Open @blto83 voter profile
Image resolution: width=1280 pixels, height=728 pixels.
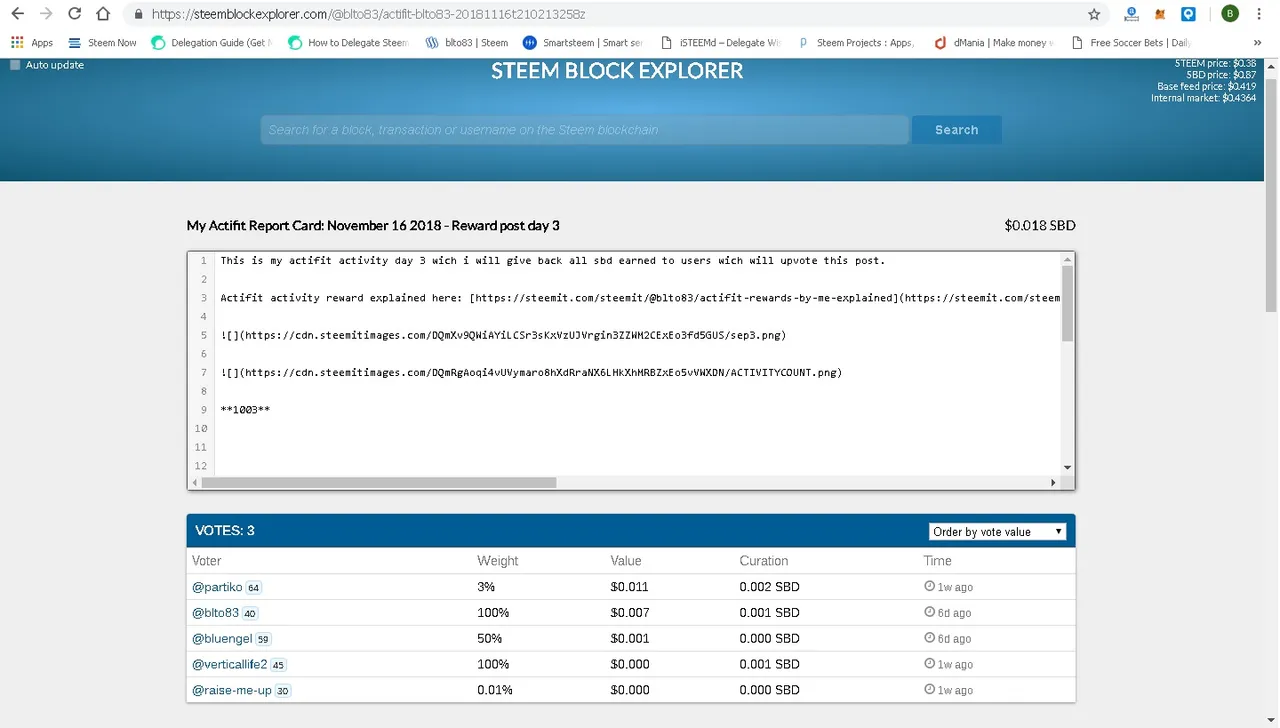tap(215, 613)
